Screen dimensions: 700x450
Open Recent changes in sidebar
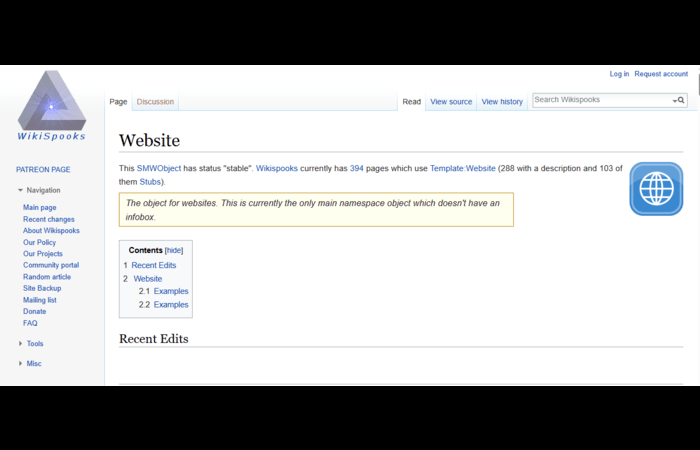(49, 219)
